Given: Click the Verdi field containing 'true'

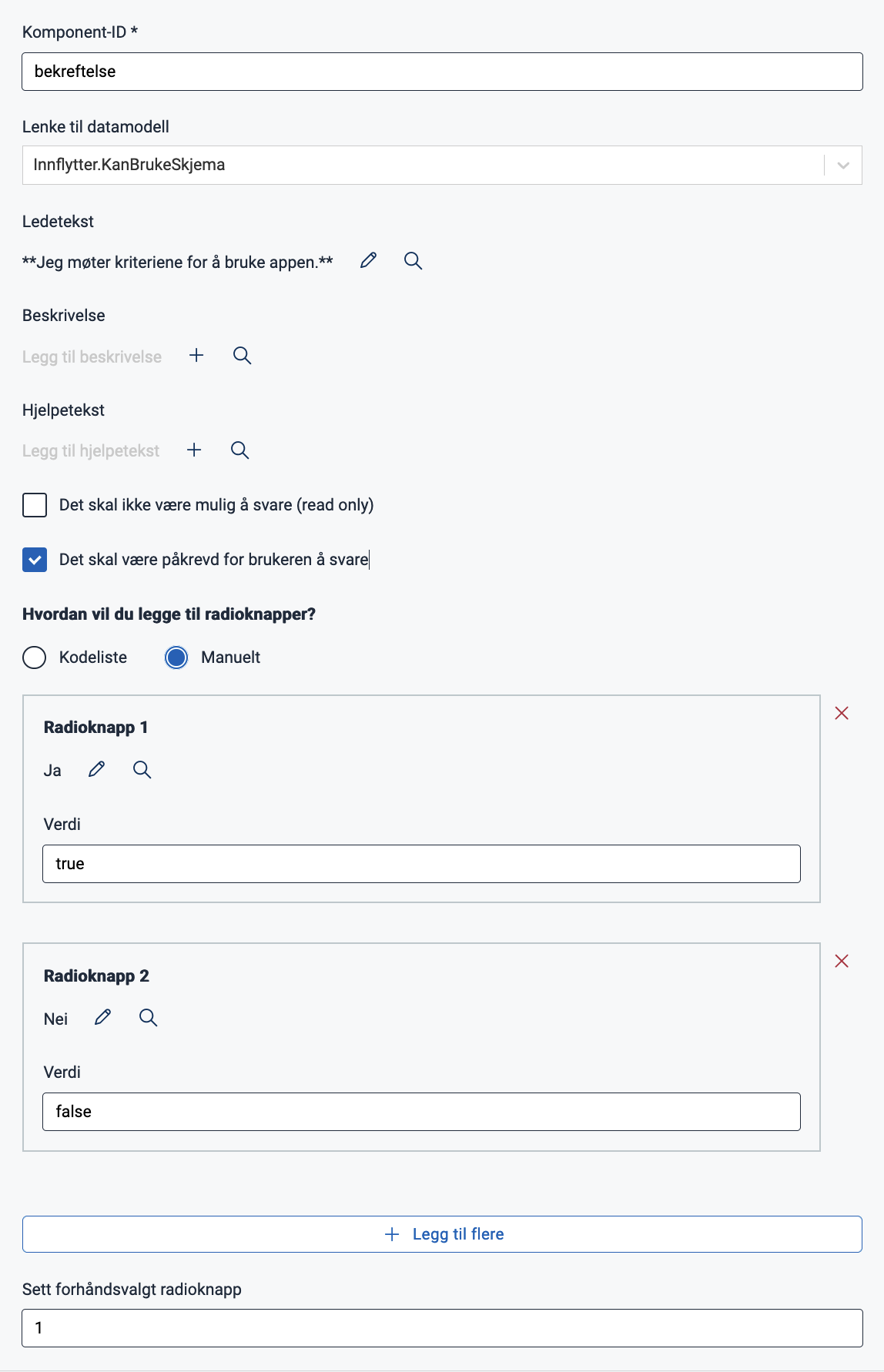Looking at the screenshot, I should pos(421,864).
